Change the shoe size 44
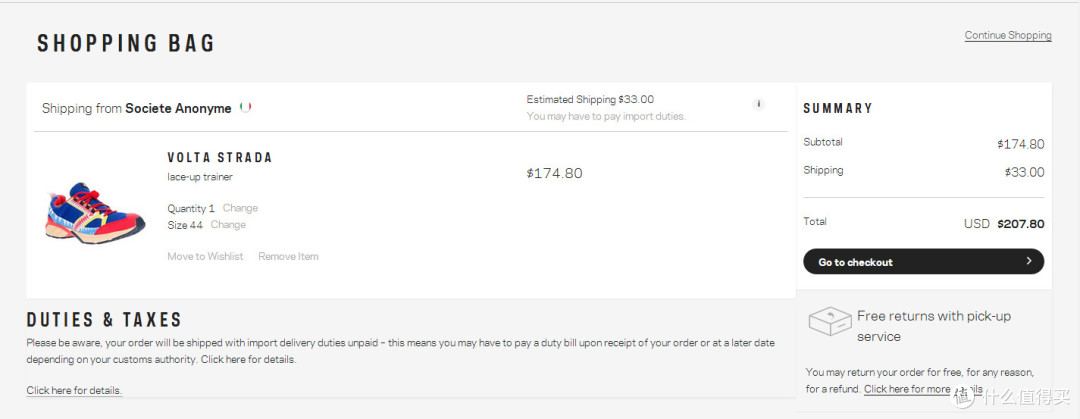The width and height of the screenshot is (1080, 419). [x=228, y=225]
